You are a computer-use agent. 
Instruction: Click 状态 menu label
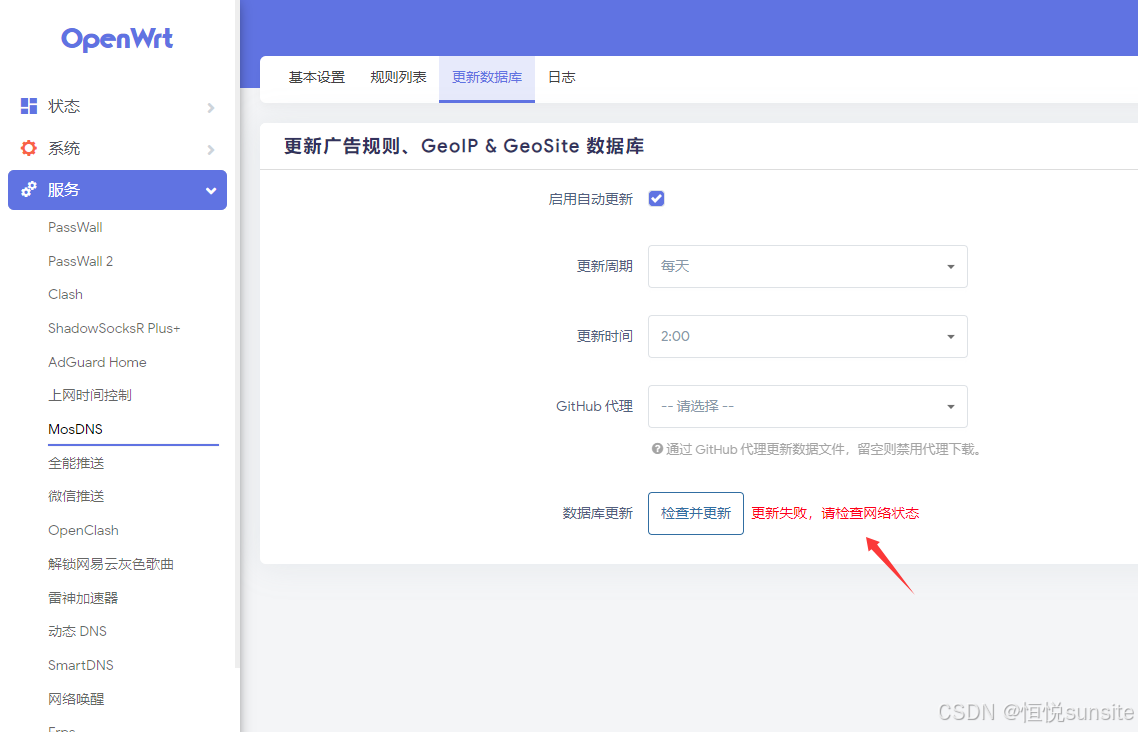tap(64, 107)
